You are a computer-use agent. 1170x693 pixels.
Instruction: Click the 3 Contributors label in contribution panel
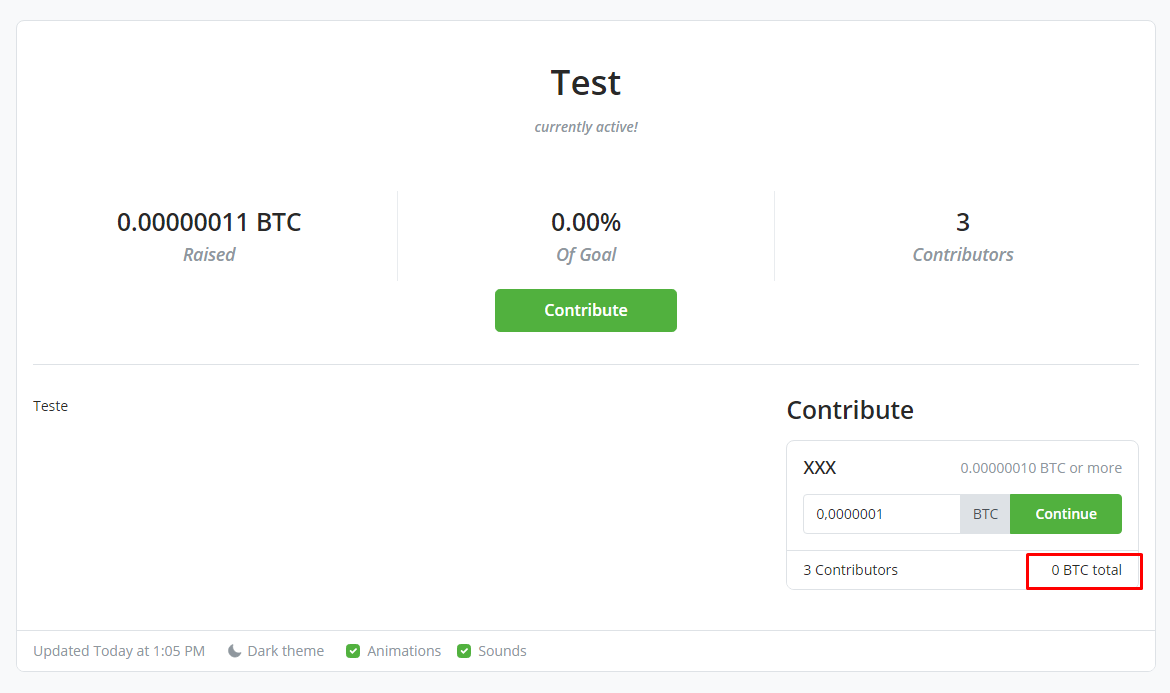(850, 570)
